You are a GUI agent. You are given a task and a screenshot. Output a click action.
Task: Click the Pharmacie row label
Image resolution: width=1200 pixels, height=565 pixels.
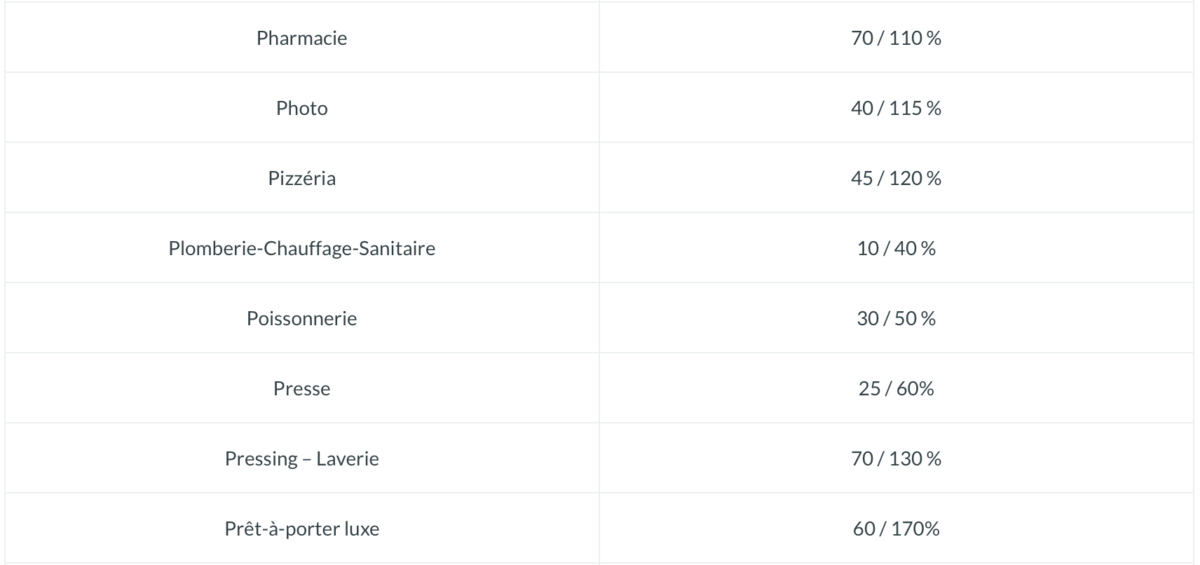302,38
